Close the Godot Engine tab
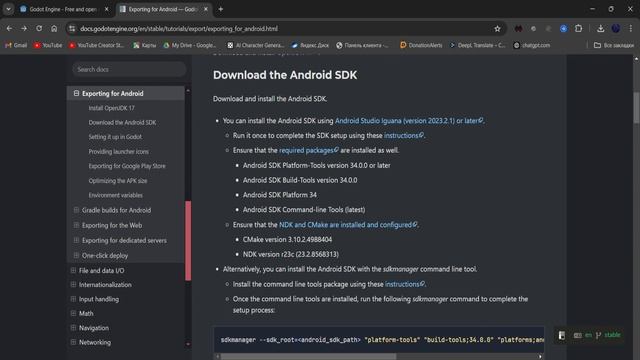 tap(107, 9)
